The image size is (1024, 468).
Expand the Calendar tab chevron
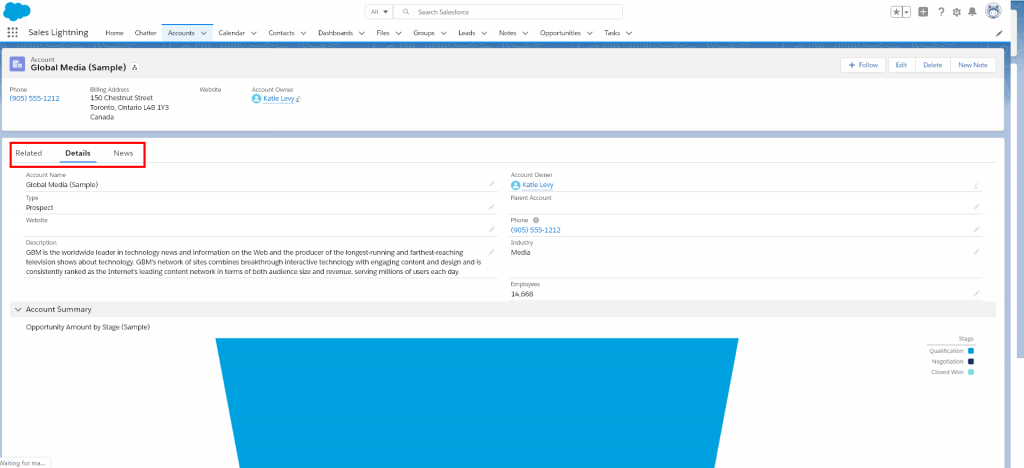pyautogui.click(x=253, y=33)
